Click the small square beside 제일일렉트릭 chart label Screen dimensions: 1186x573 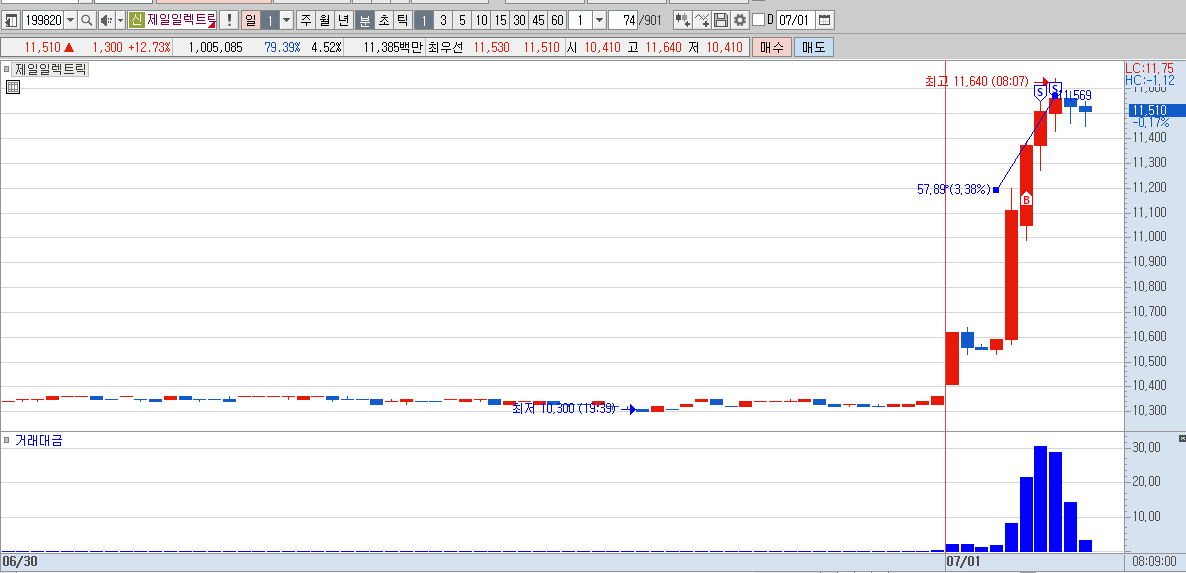[6, 69]
